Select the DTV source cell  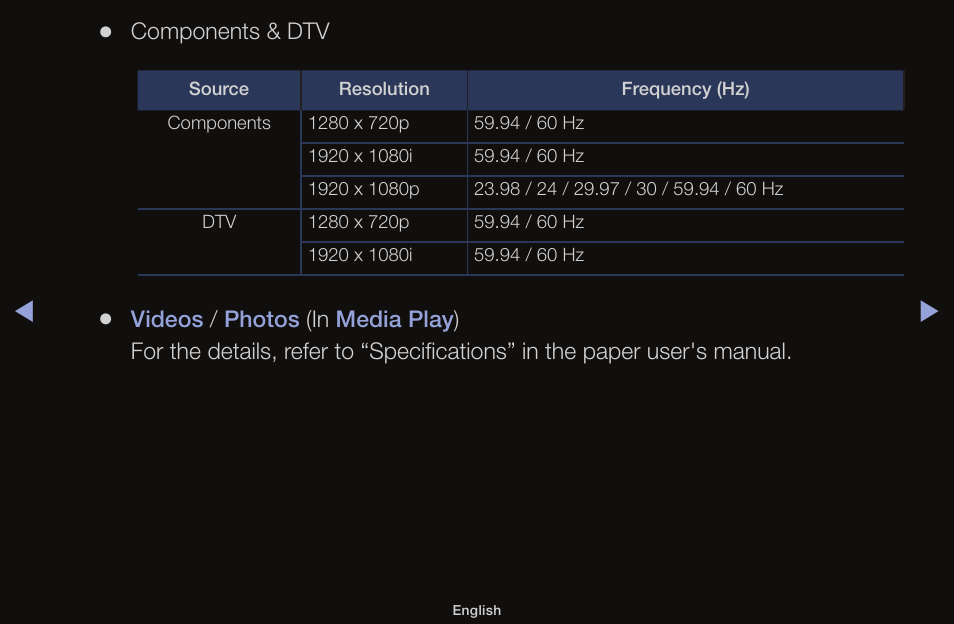click(219, 242)
